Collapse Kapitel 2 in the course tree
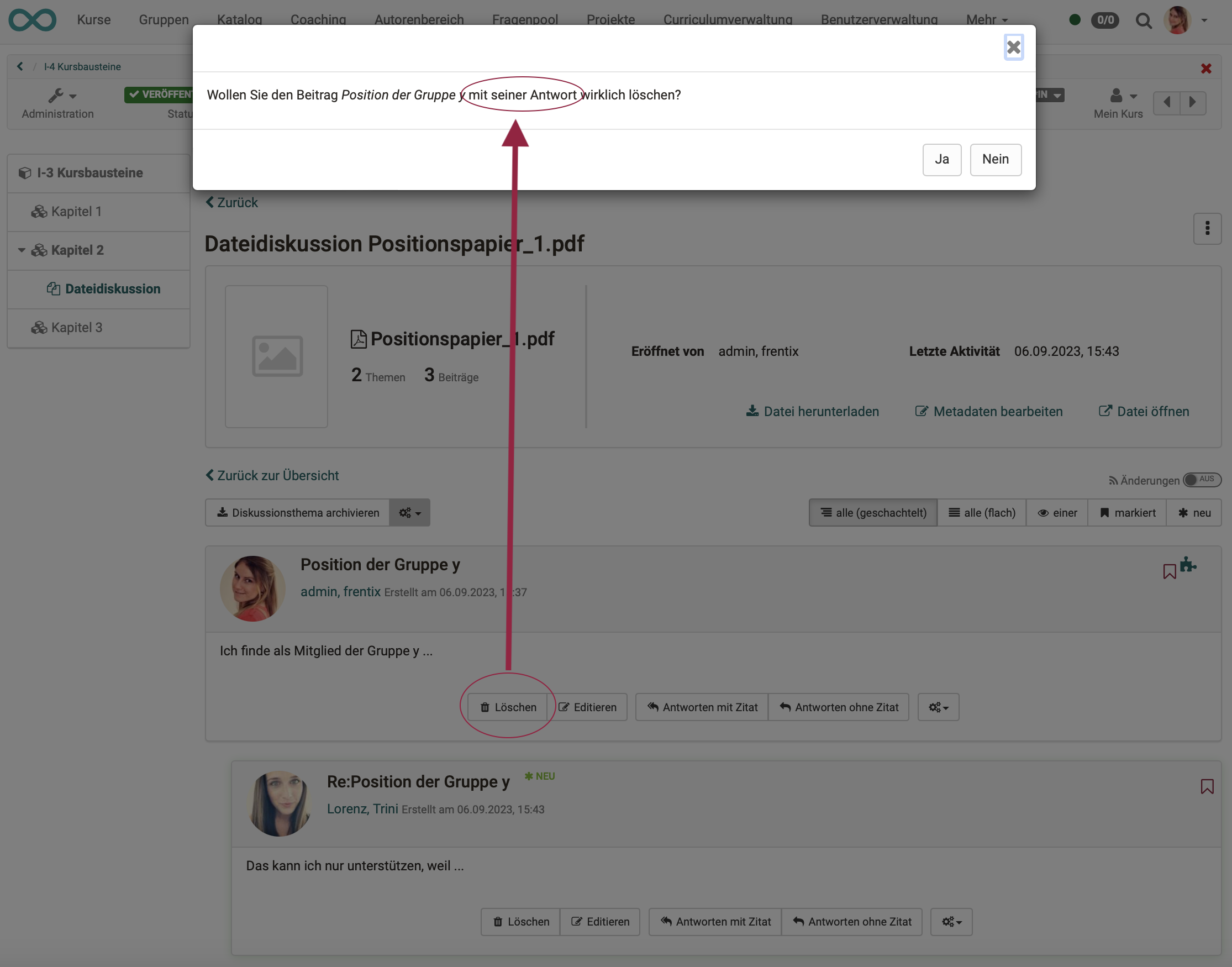 coord(22,250)
